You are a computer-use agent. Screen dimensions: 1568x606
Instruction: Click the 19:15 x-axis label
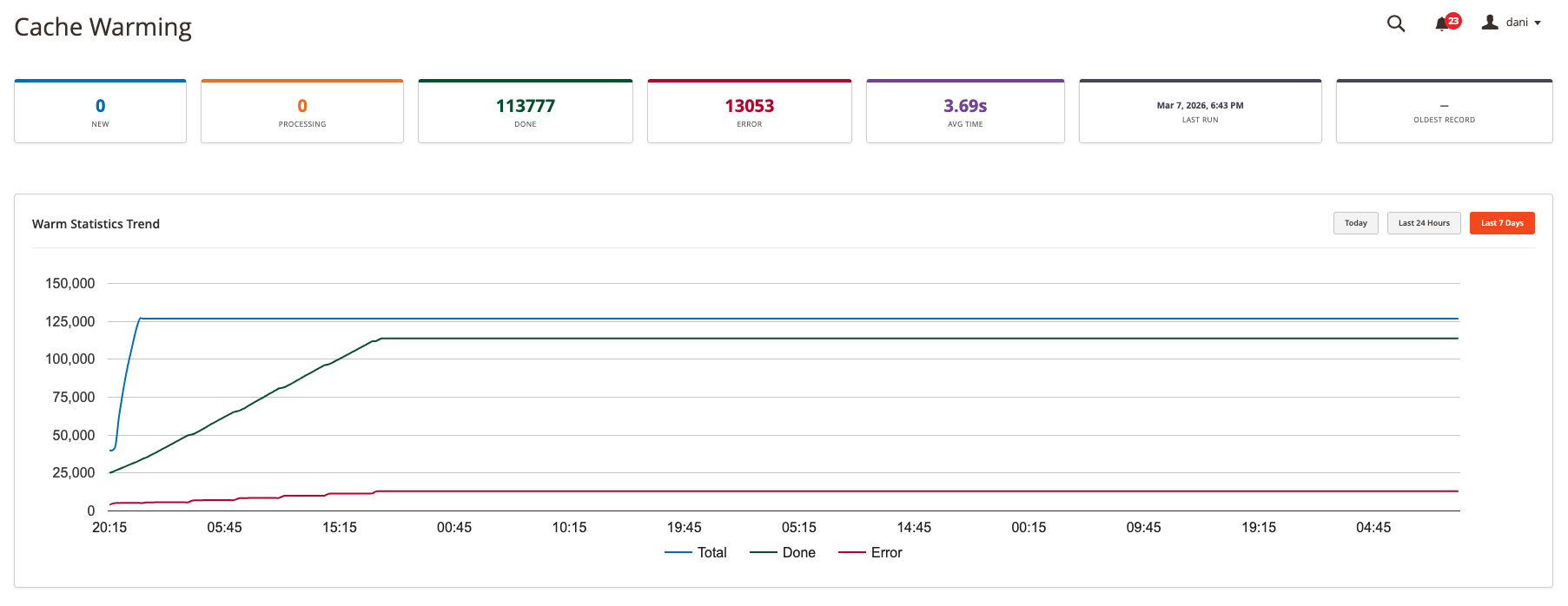(1259, 527)
